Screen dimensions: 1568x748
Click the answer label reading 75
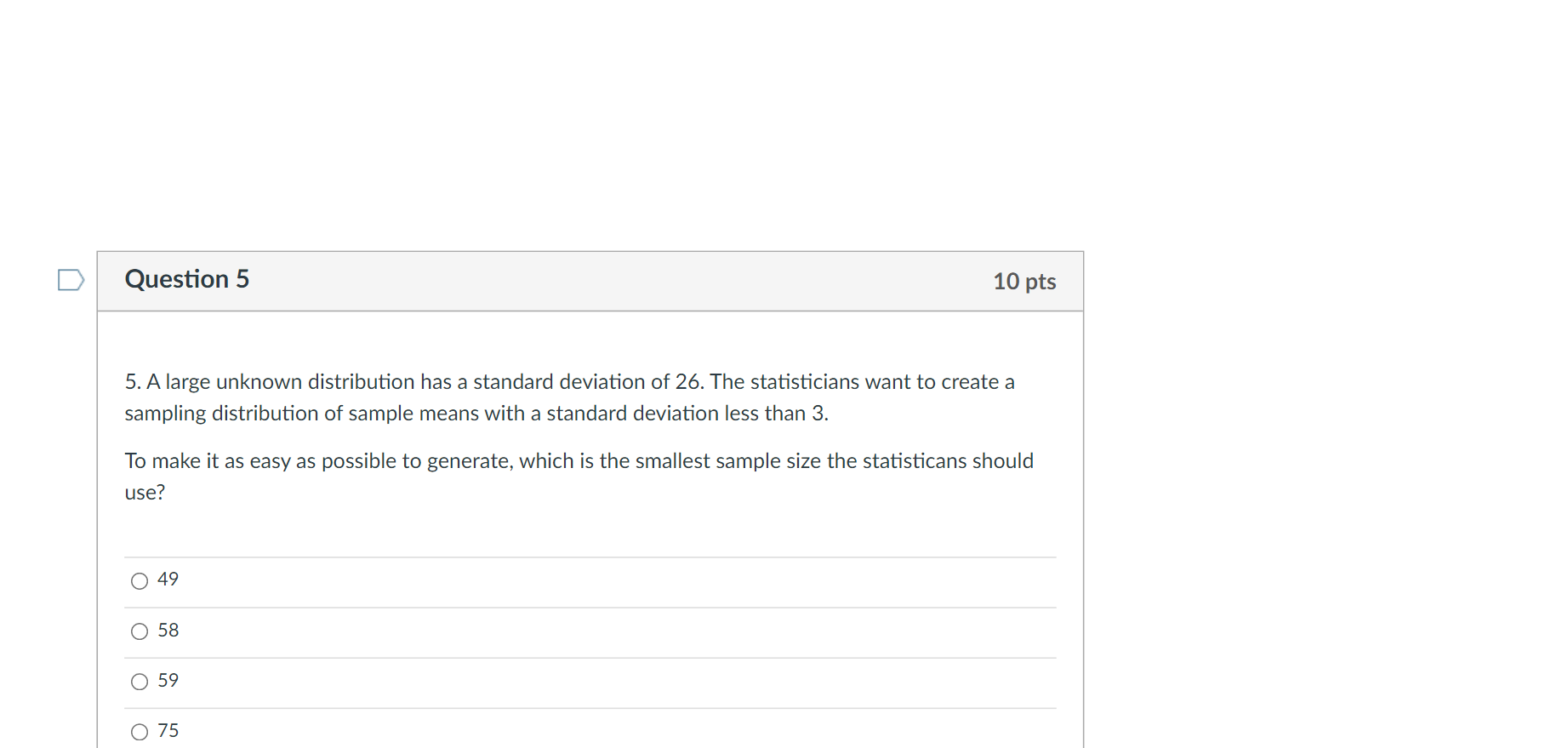168,729
